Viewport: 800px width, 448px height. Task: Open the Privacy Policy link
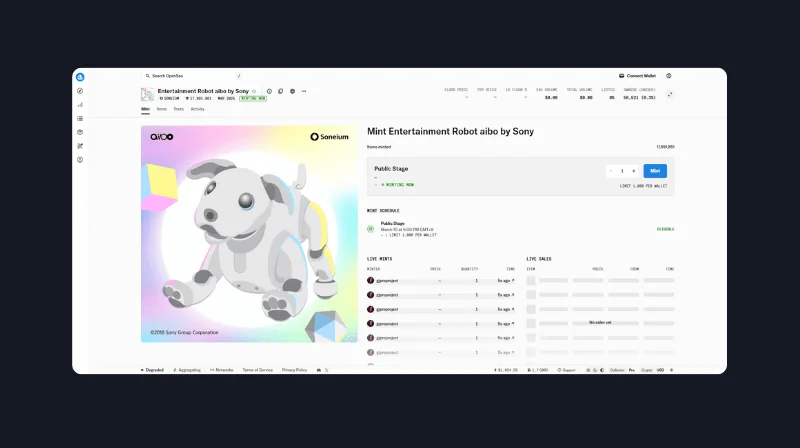point(294,370)
